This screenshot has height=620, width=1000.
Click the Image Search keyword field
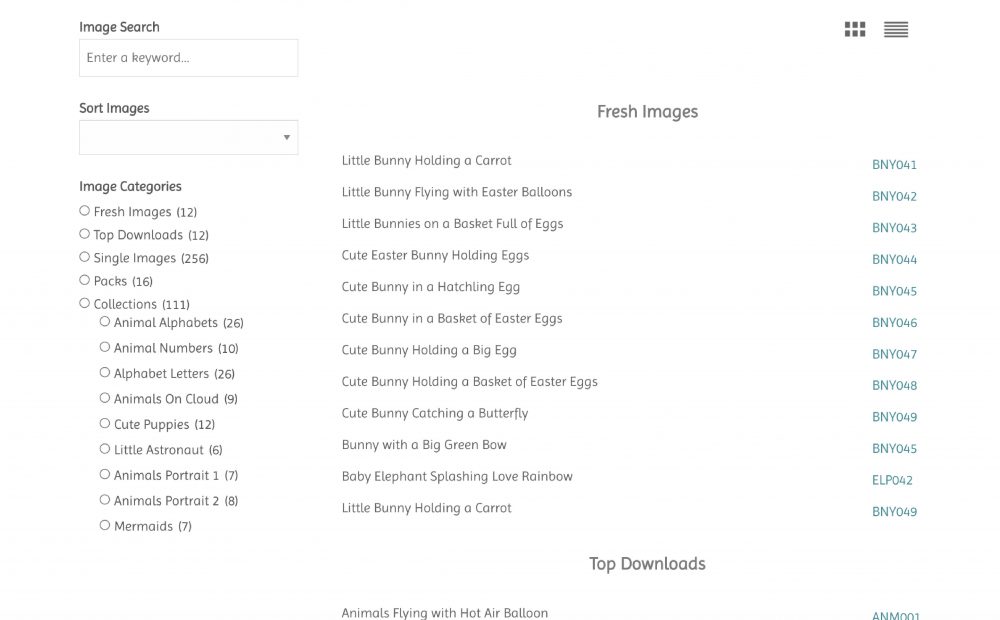(188, 58)
